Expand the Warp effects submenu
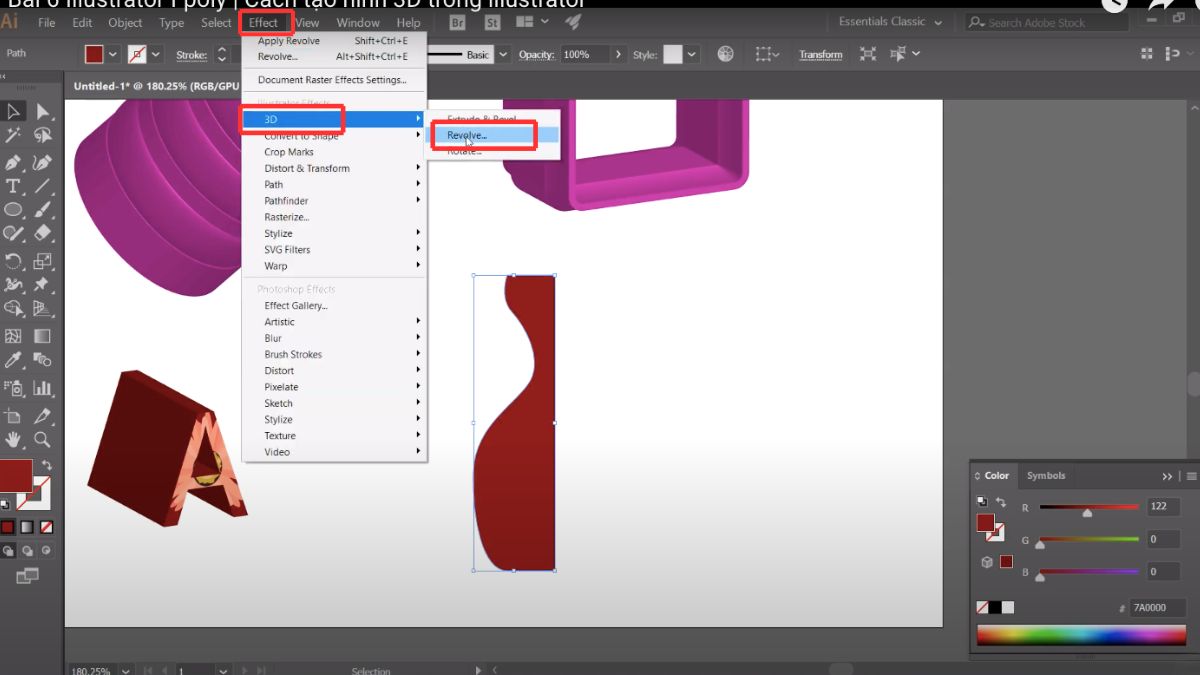Image resolution: width=1200 pixels, height=675 pixels. (x=335, y=266)
